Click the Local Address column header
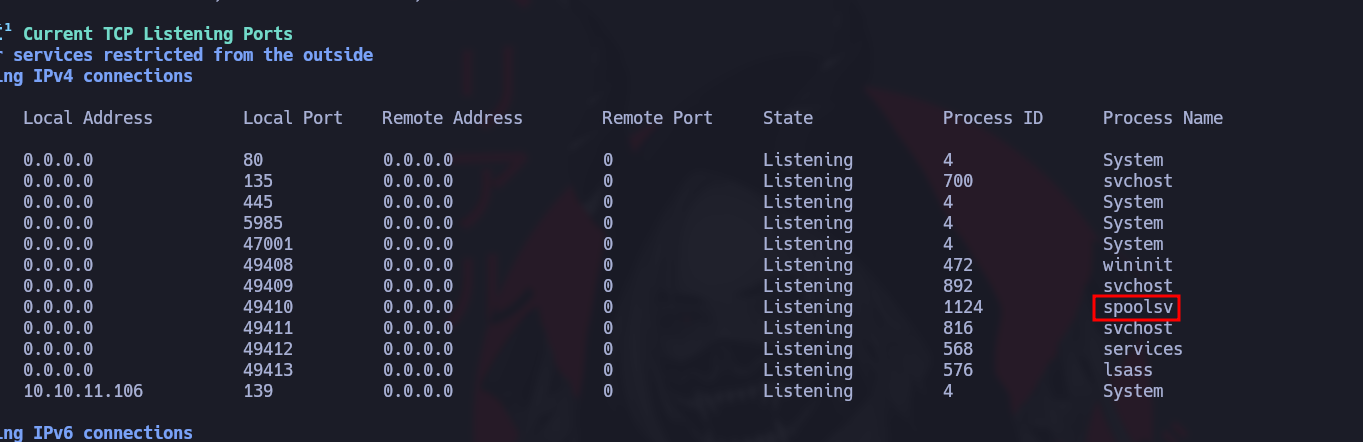This screenshot has height=442, width=1363. coord(88,118)
